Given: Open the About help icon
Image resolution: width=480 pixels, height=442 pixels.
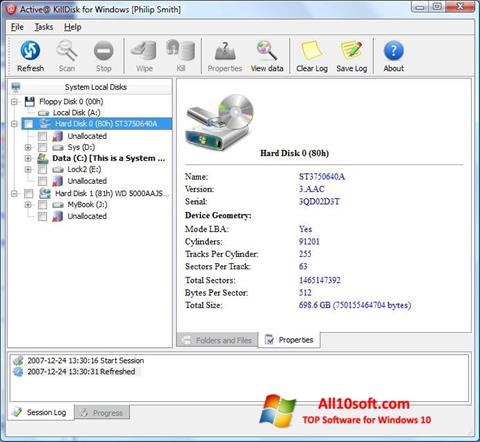Looking at the screenshot, I should pyautogui.click(x=394, y=51).
